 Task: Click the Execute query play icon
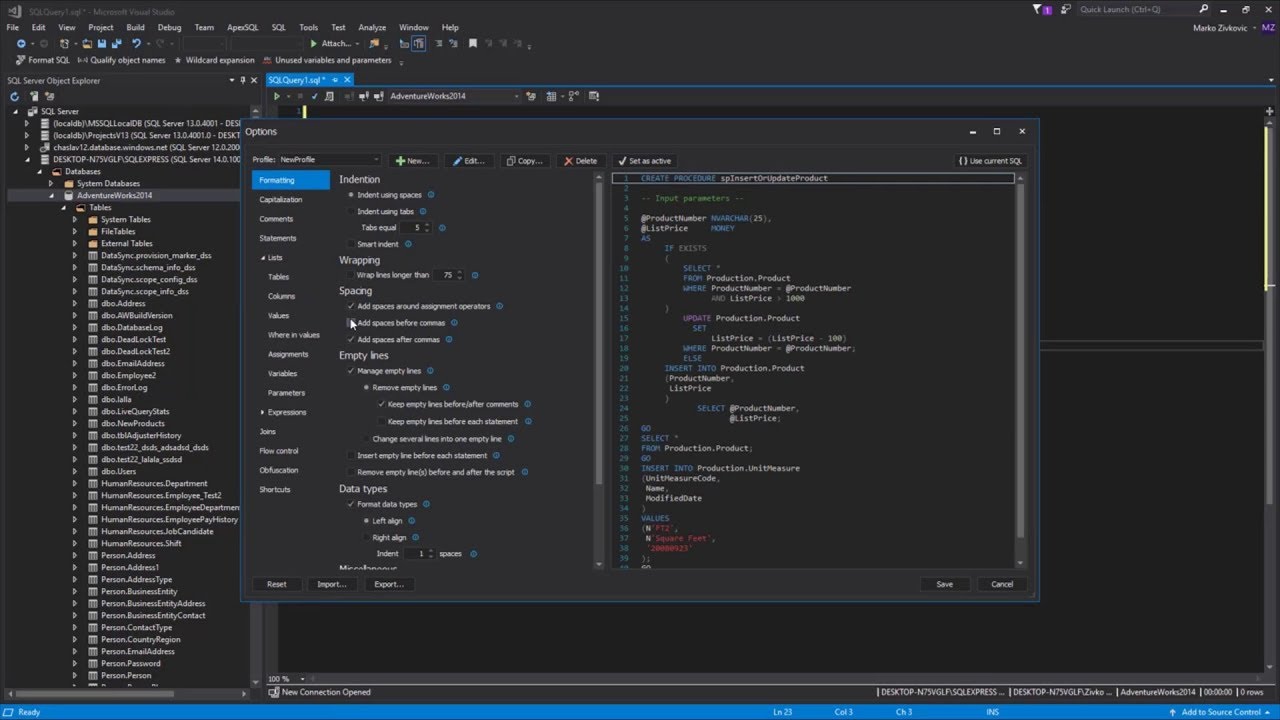click(x=277, y=96)
